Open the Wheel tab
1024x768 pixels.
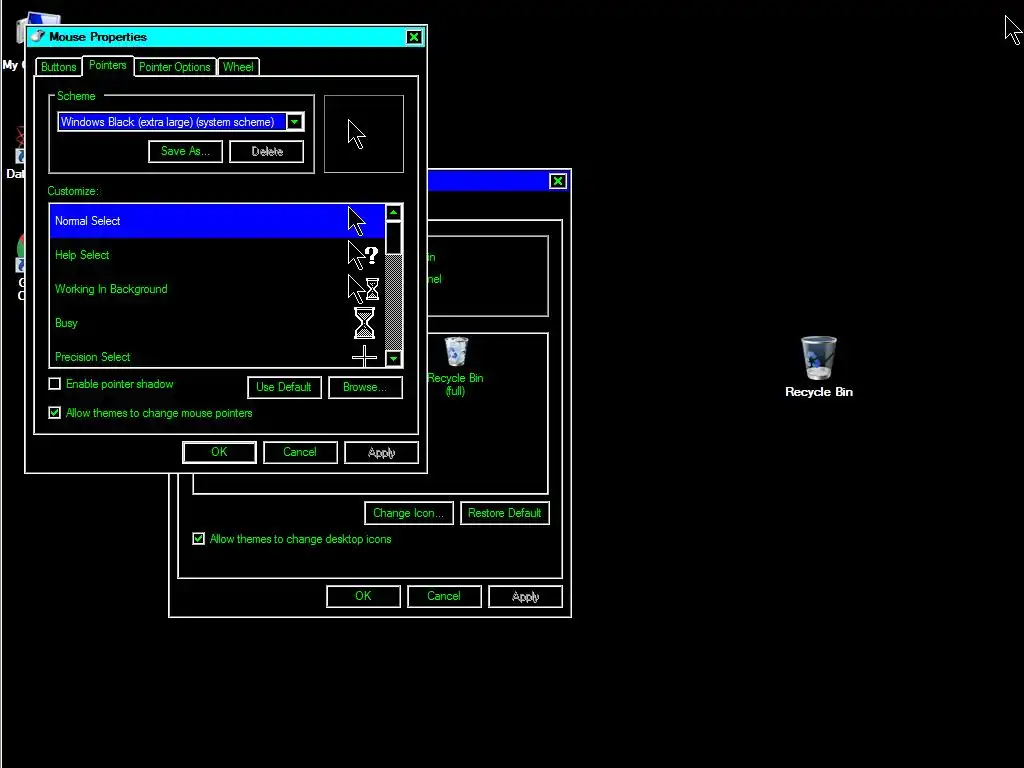[238, 67]
